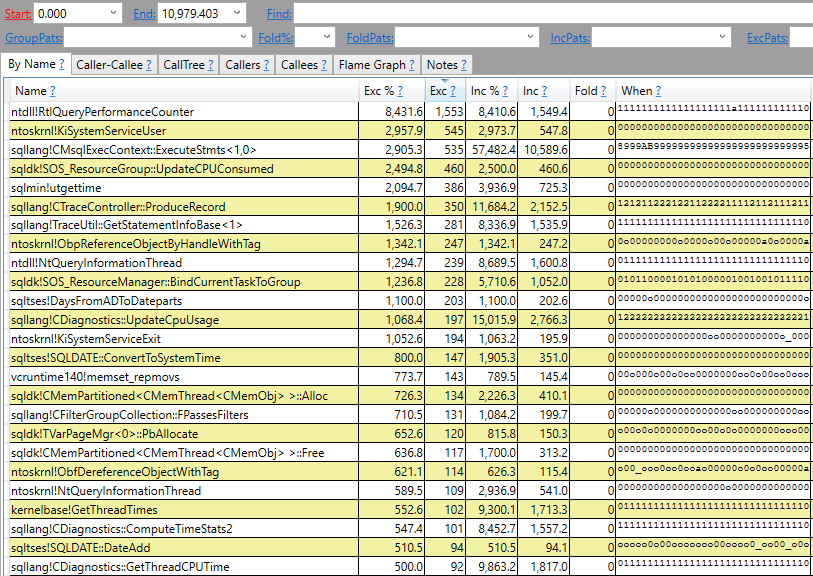Image resolution: width=813 pixels, height=576 pixels.
Task: Select row ntdll!NtQueryInformationThread
Action: point(410,263)
